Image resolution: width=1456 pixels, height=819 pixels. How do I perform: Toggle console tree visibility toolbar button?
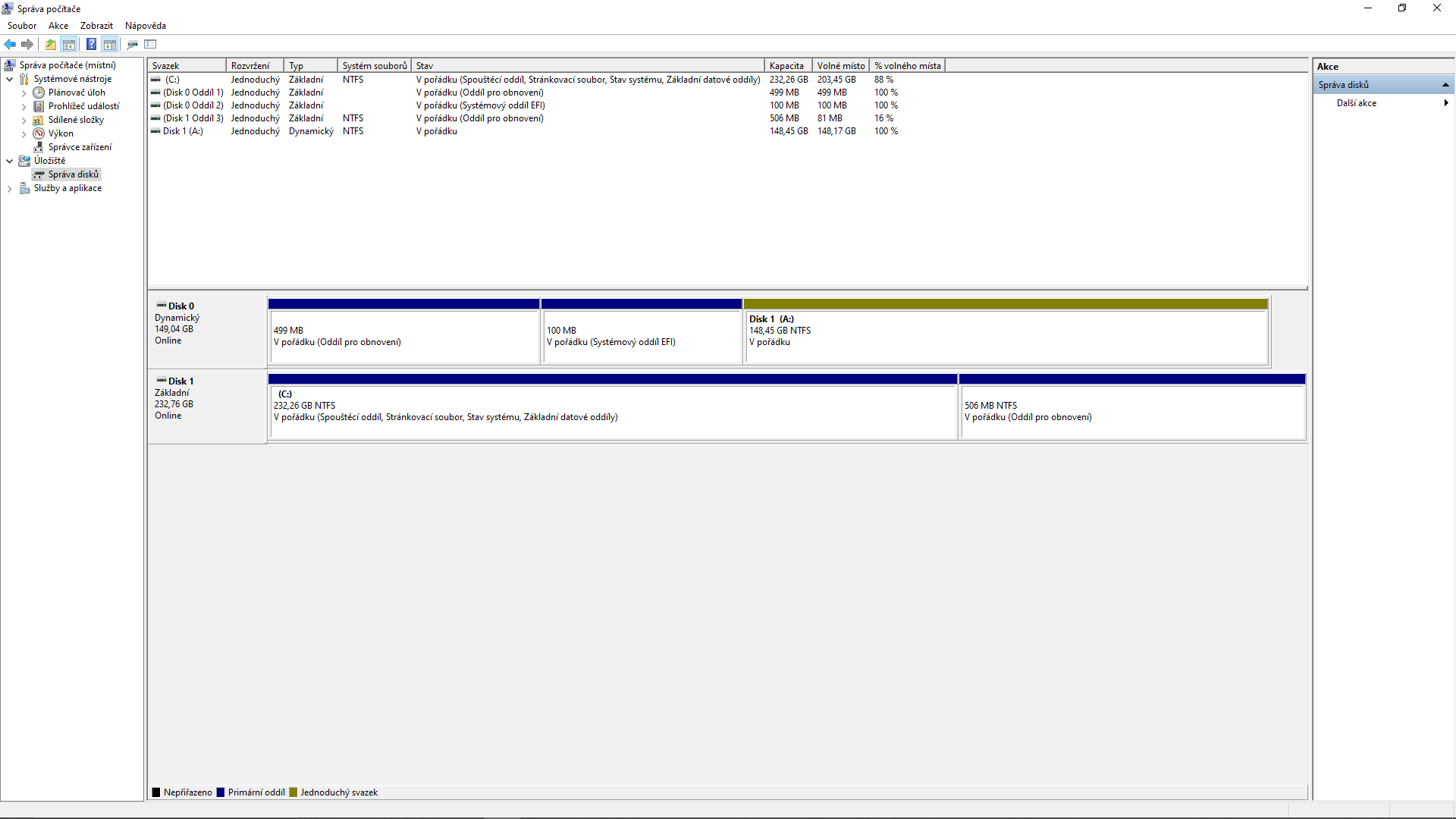pyautogui.click(x=69, y=44)
